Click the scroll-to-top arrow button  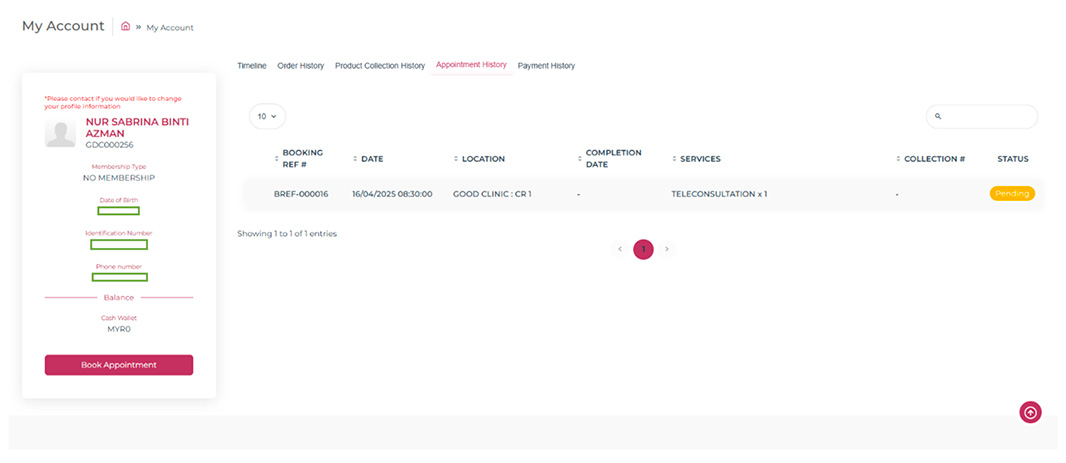pyautogui.click(x=1030, y=411)
